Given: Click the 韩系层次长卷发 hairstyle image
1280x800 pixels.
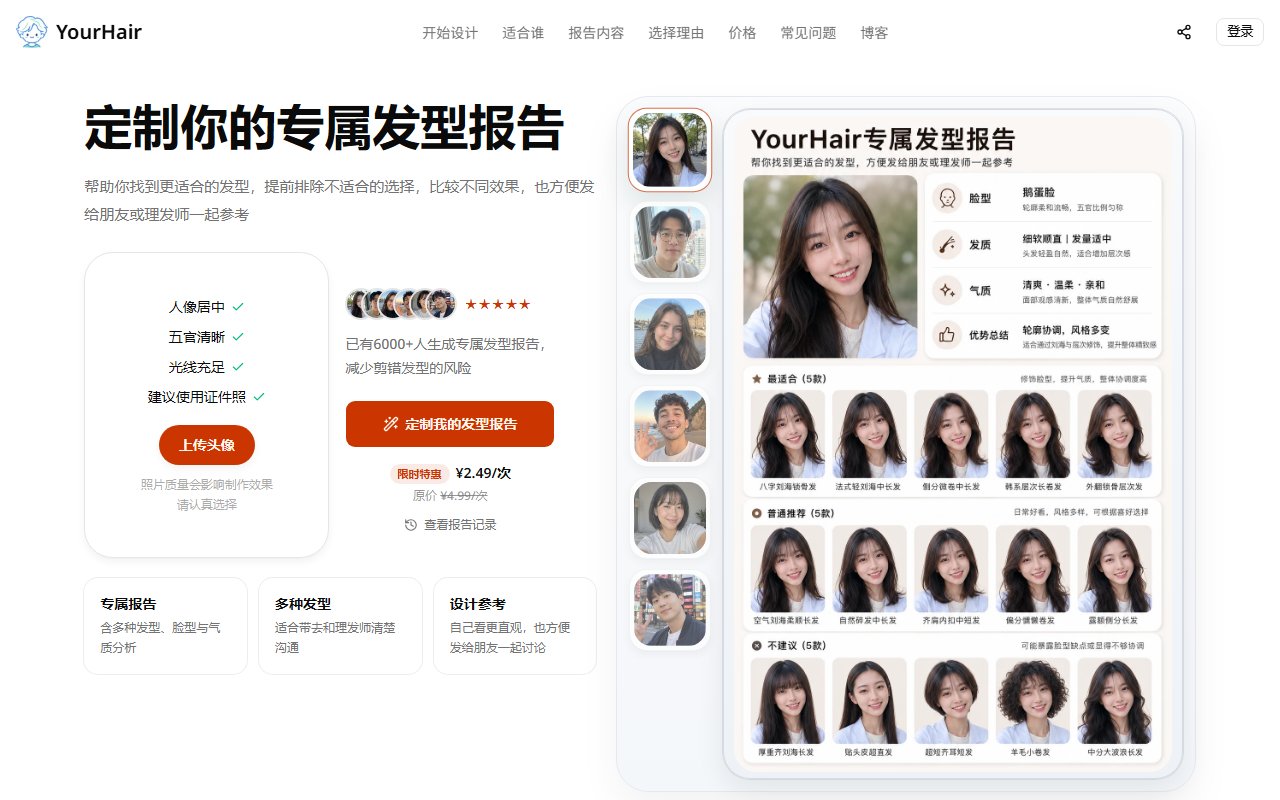Looking at the screenshot, I should (1033, 434).
